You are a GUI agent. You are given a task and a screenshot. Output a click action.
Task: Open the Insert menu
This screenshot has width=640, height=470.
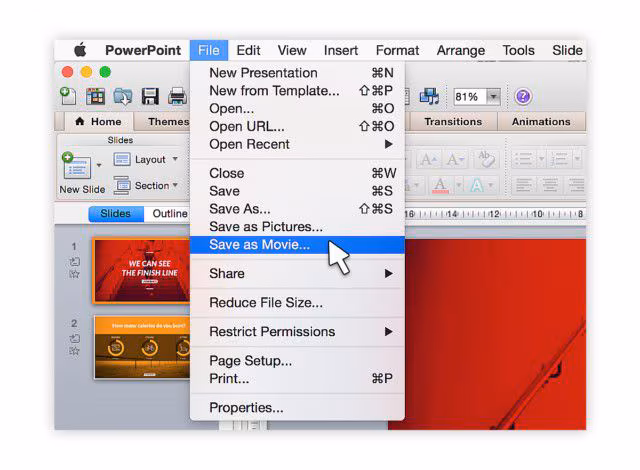[341, 50]
